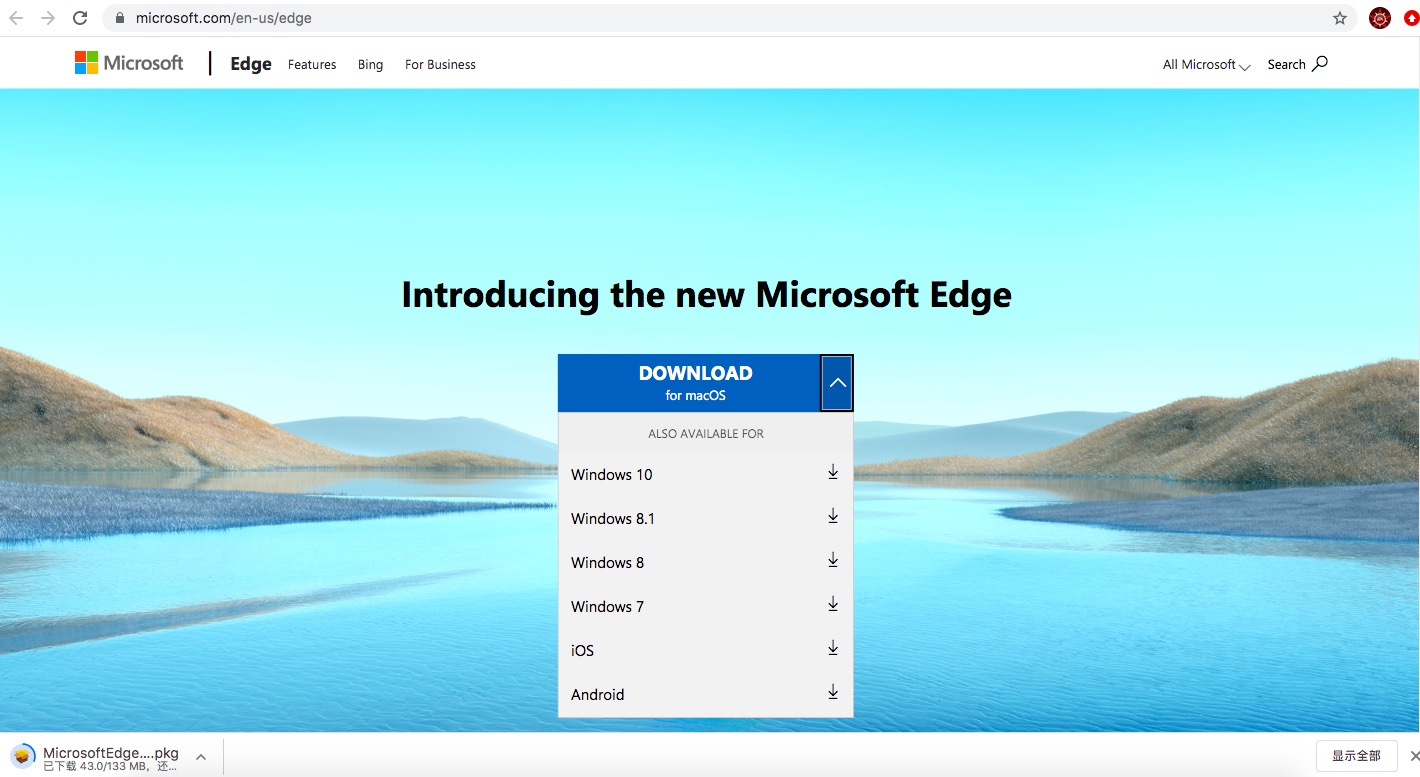This screenshot has width=1420, height=777.
Task: Click the padlock icon in the address bar
Action: (x=120, y=18)
